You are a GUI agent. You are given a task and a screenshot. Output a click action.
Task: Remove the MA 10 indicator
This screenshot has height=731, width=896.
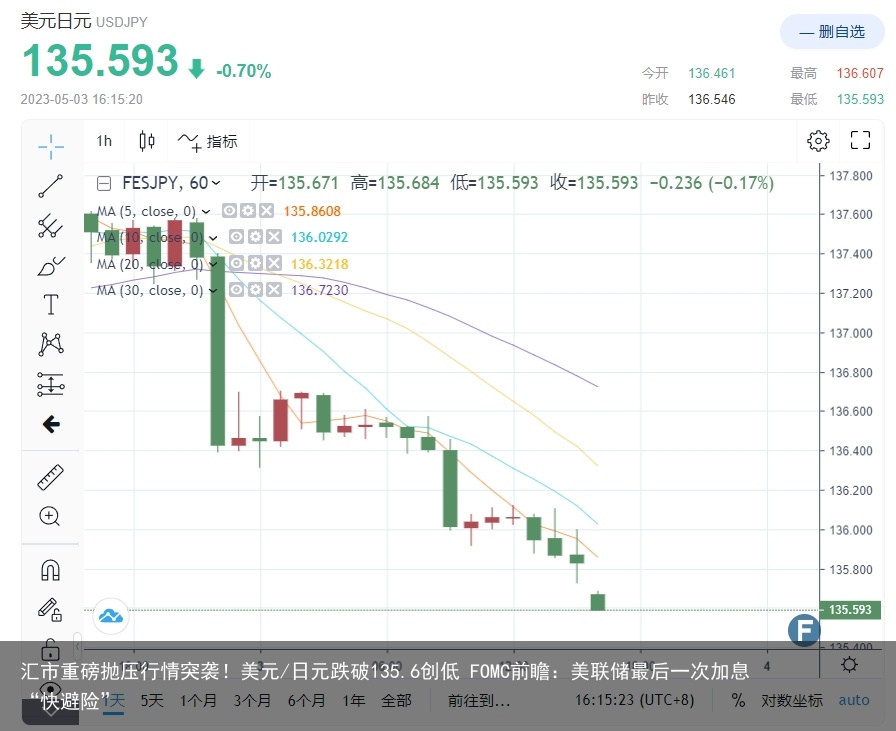point(274,237)
